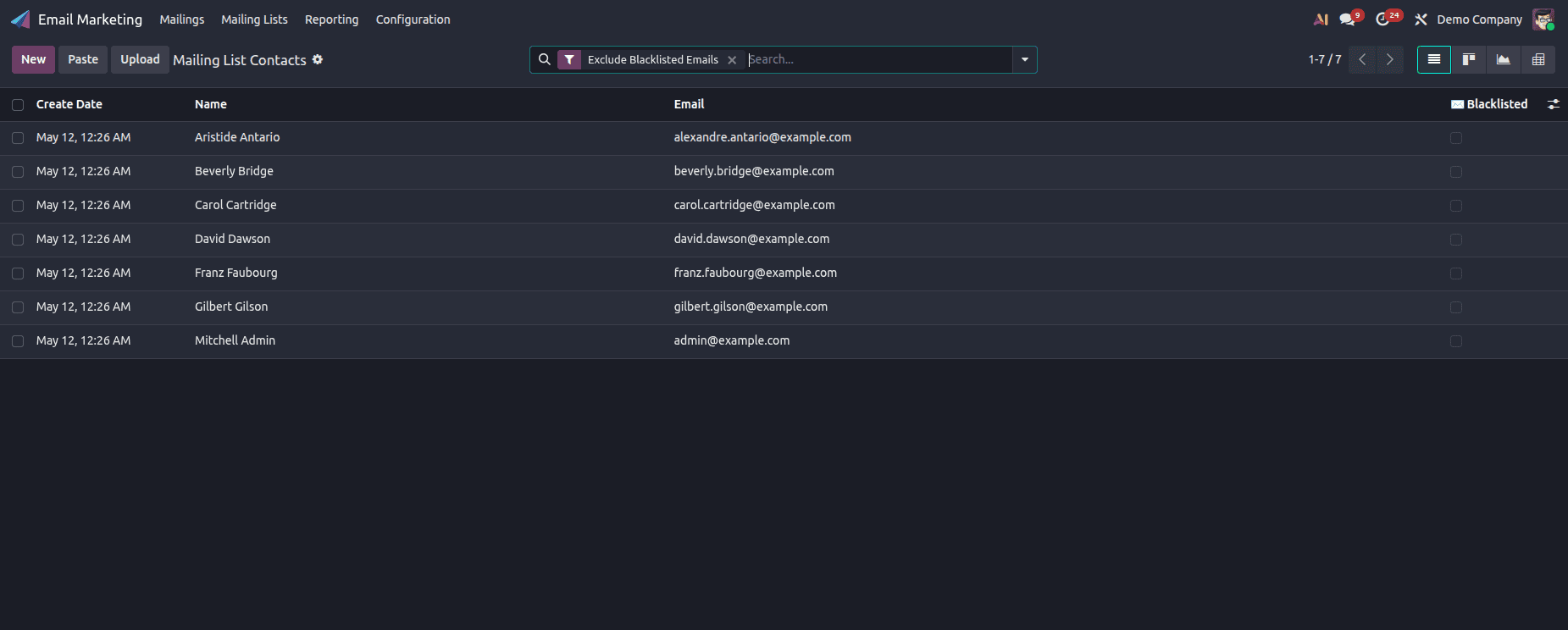This screenshot has width=1568, height=630.
Task: Click the search magnifier icon
Action: coord(545,59)
